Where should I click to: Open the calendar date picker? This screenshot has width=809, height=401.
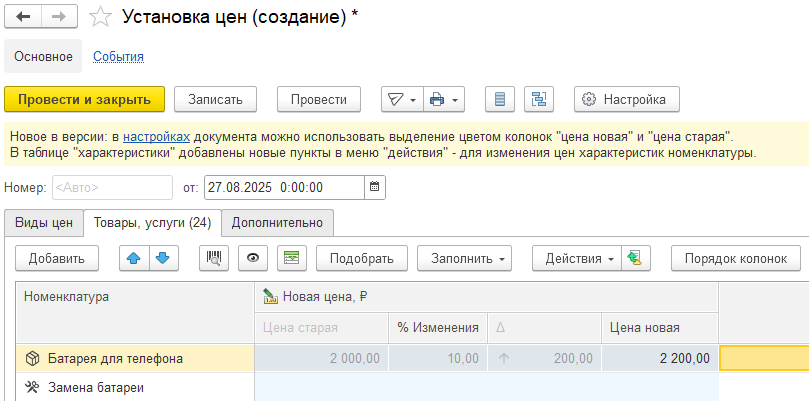click(374, 187)
